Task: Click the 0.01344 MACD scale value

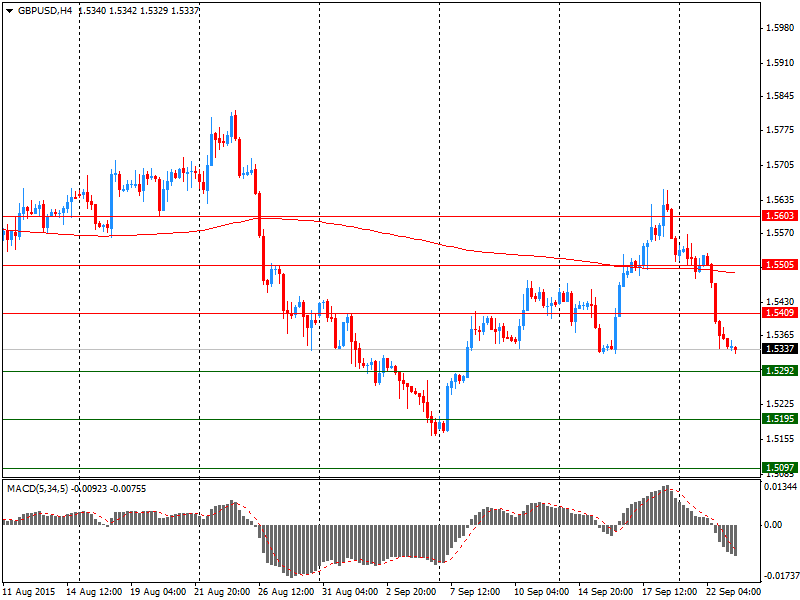Action: point(781,487)
